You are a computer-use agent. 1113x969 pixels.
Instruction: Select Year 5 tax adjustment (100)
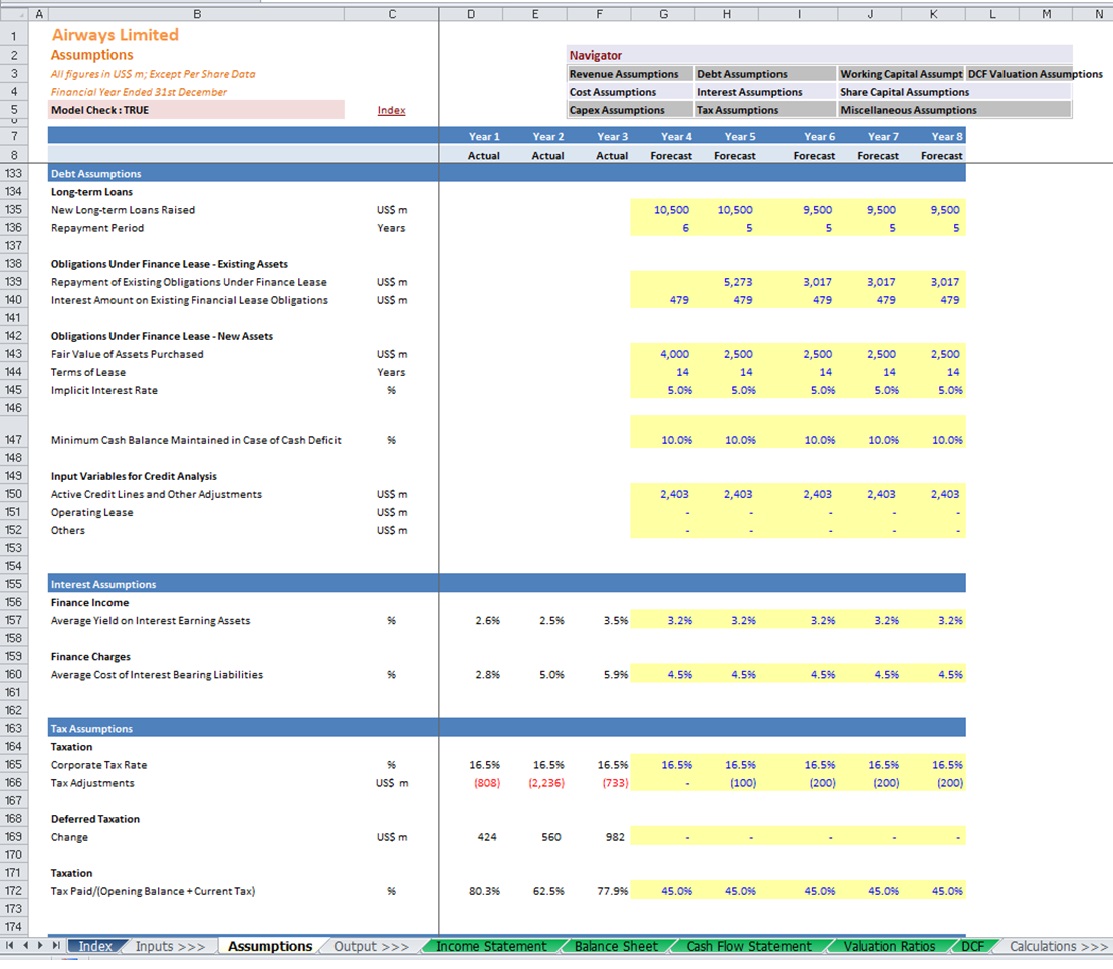727,783
